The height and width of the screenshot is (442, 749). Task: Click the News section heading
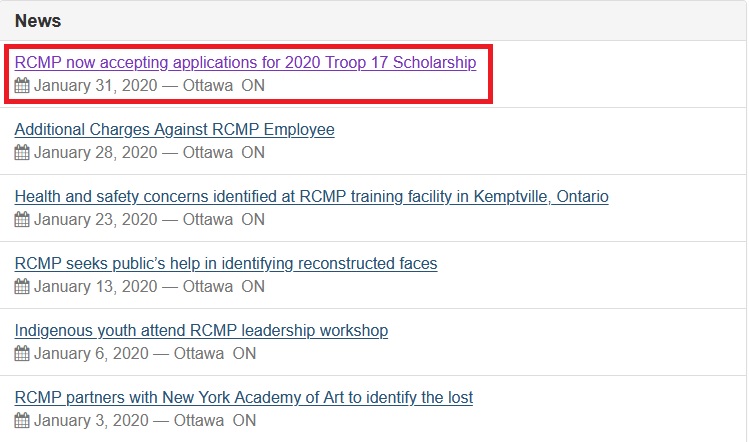click(x=38, y=21)
